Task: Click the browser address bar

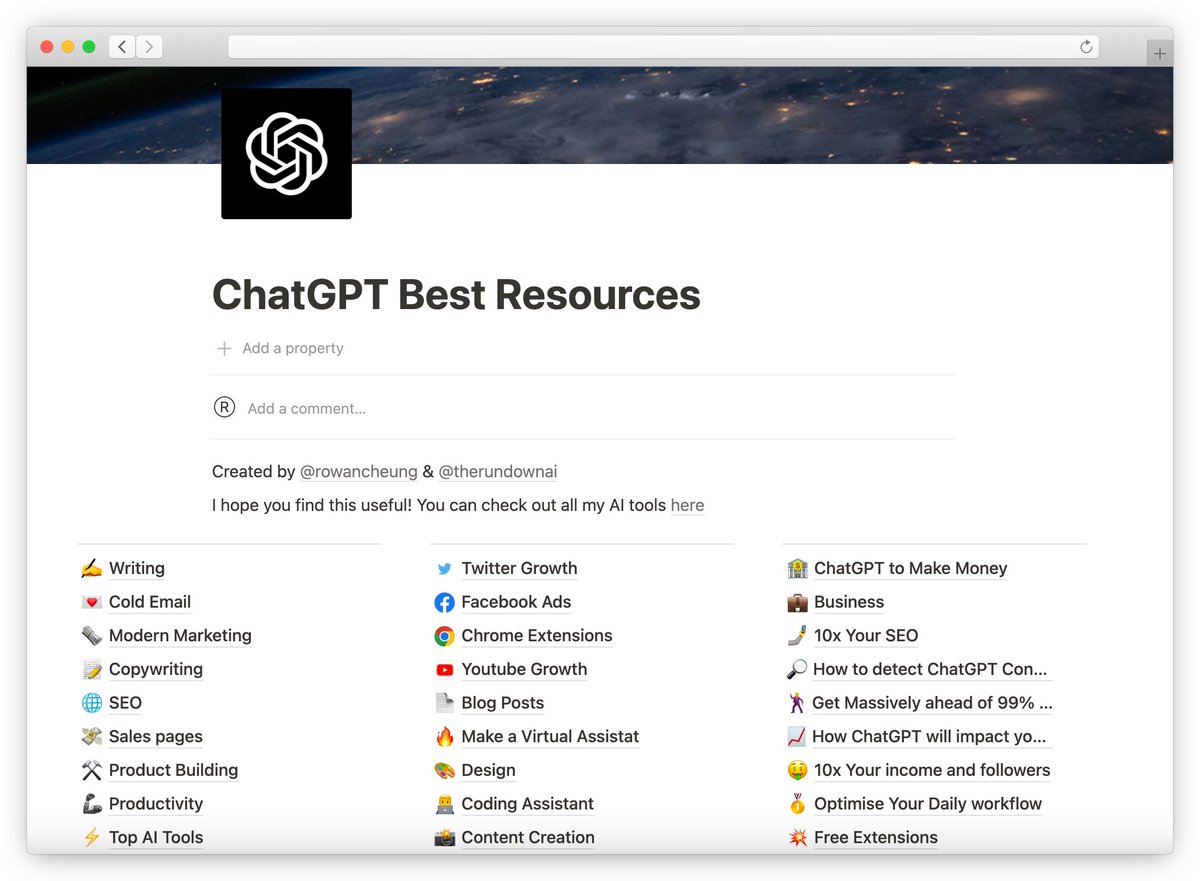Action: (657, 46)
